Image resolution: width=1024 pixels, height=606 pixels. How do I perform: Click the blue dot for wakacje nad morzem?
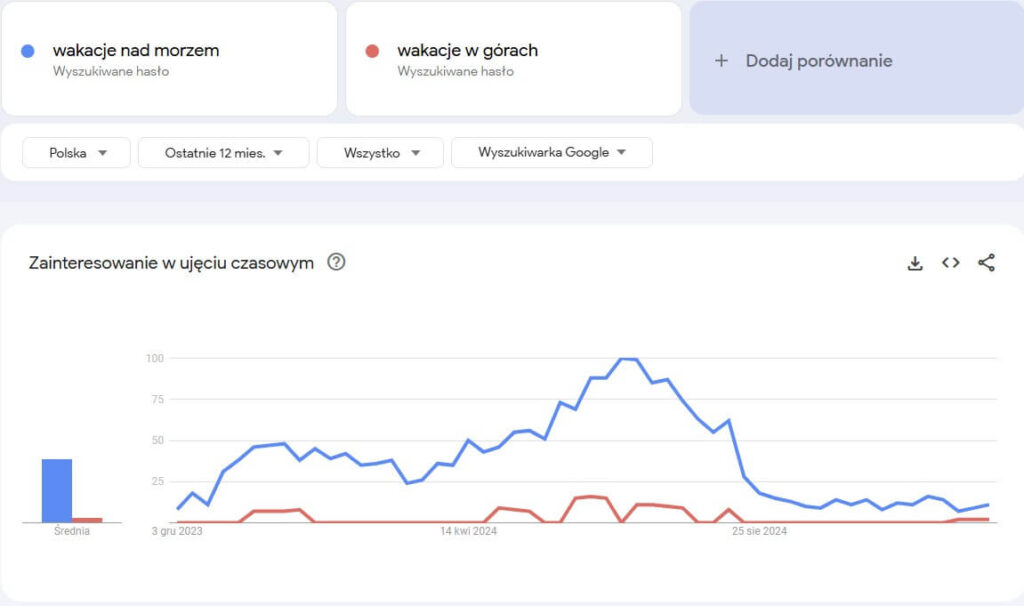[28, 51]
